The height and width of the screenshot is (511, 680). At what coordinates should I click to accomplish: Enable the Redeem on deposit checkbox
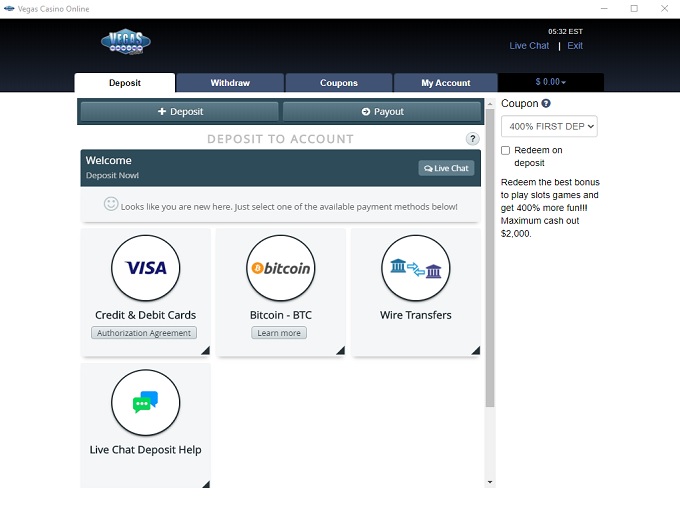tap(506, 150)
